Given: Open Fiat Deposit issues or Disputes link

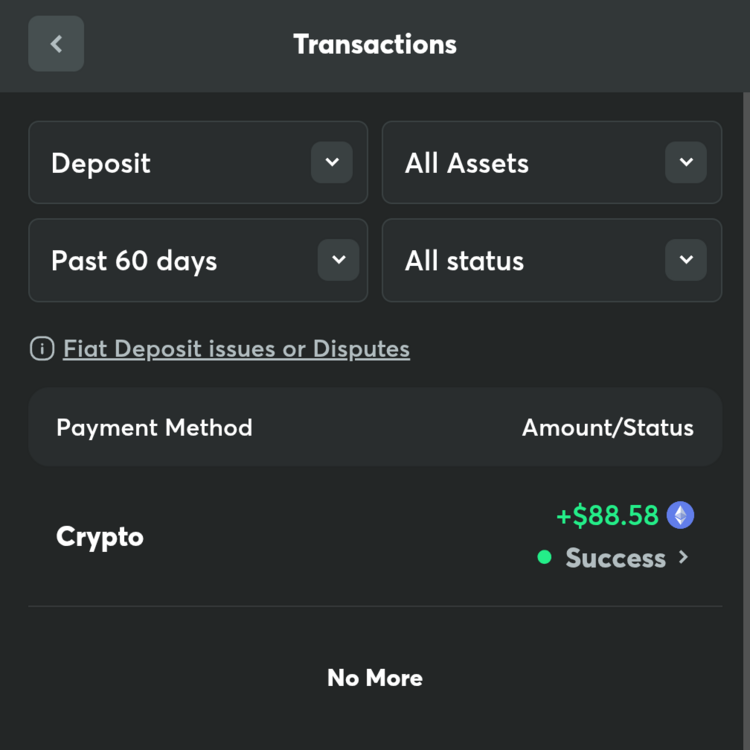Looking at the screenshot, I should [x=236, y=349].
